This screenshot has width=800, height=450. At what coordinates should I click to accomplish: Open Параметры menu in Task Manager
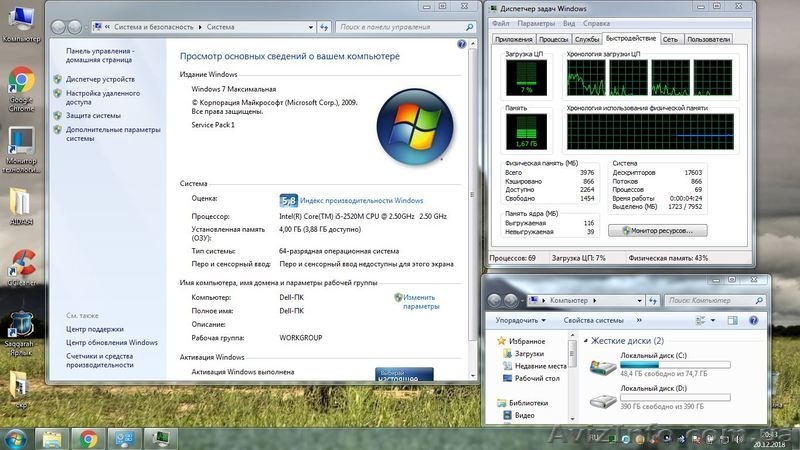click(x=536, y=23)
